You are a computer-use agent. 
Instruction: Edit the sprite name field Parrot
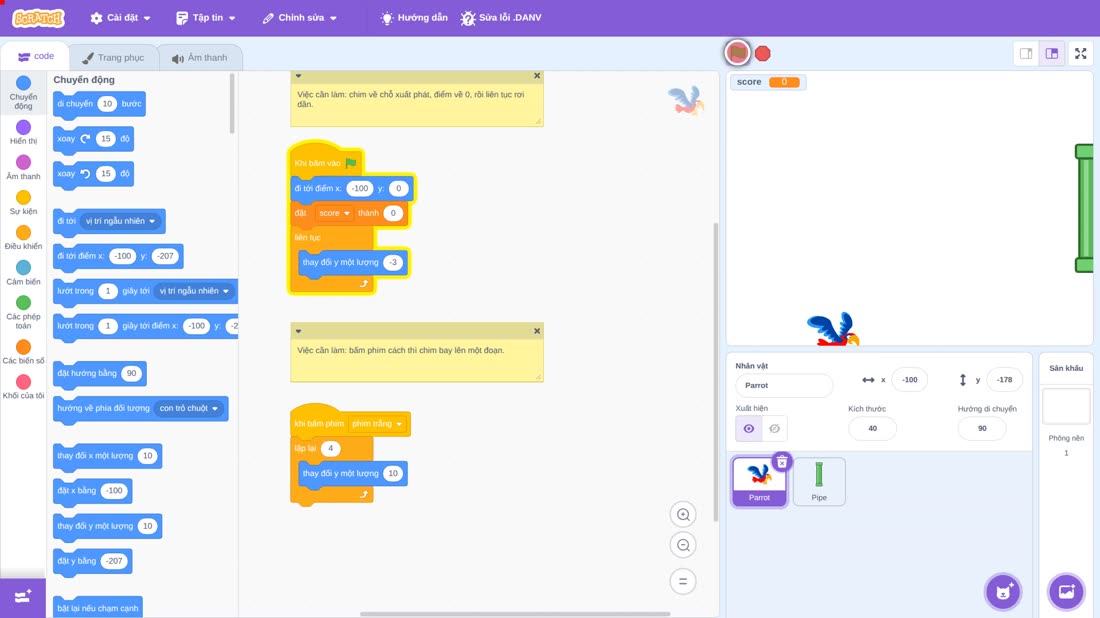(x=784, y=385)
